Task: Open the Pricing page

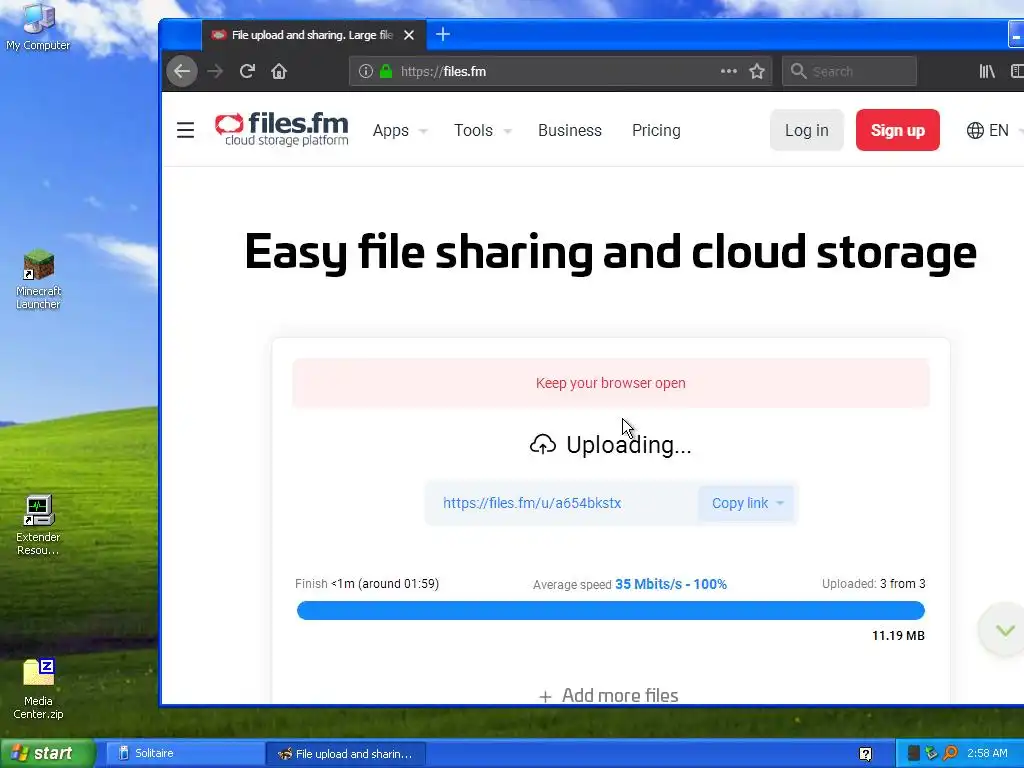Action: [656, 131]
